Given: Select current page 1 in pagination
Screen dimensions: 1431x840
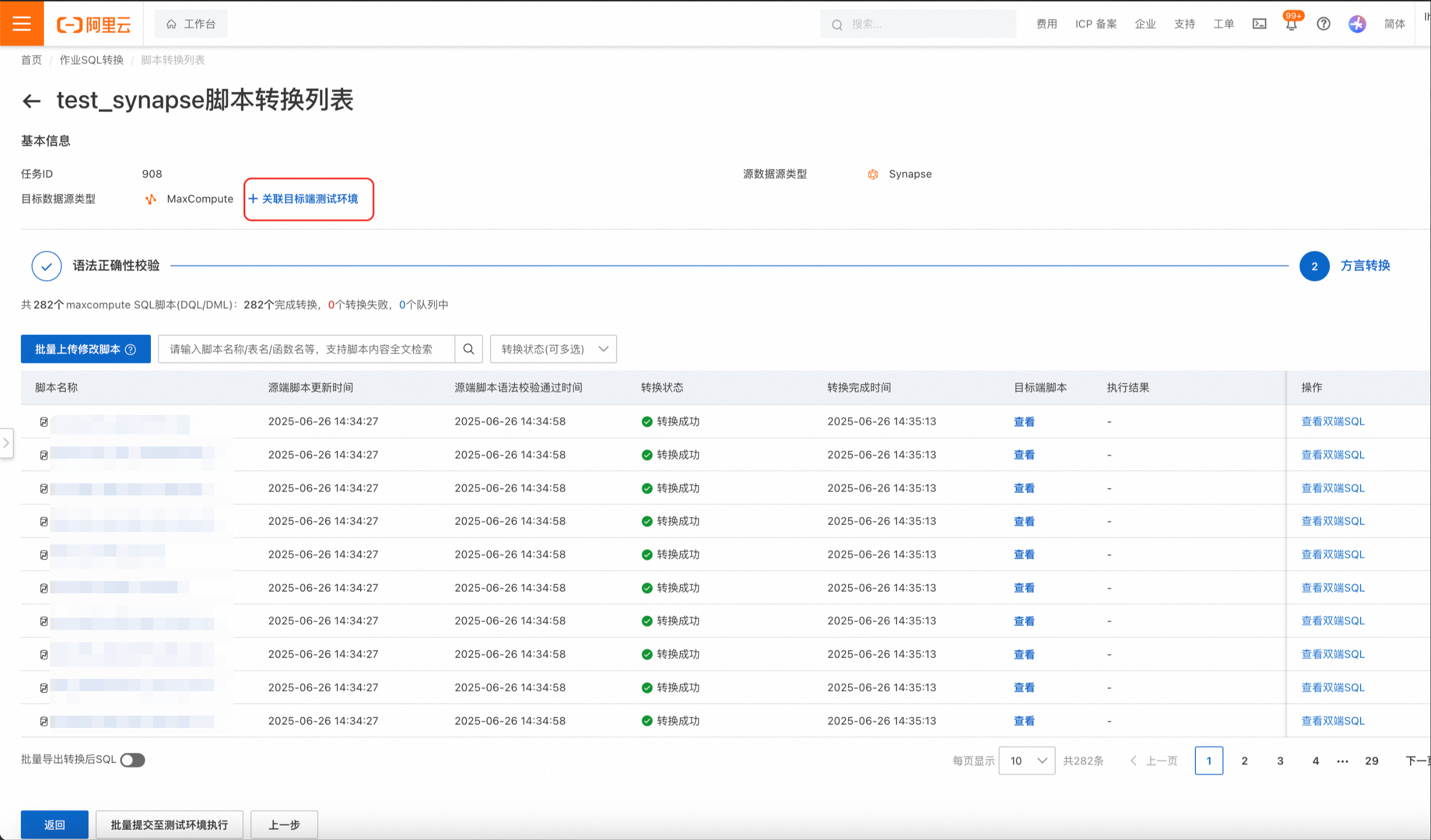Looking at the screenshot, I should point(1209,760).
